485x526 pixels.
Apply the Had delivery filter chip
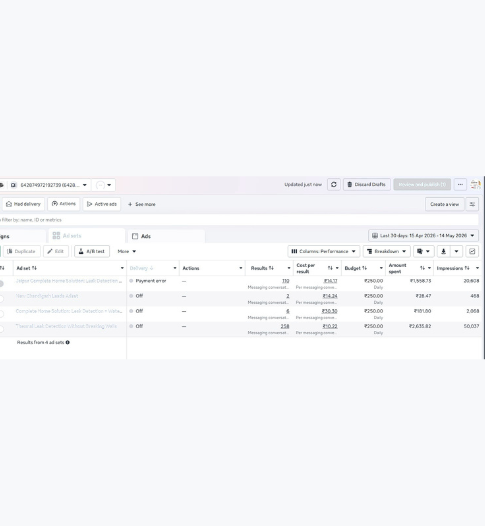point(23,204)
